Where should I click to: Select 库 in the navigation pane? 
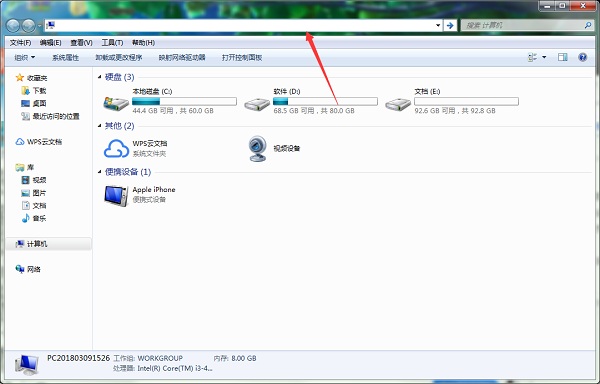[x=30, y=167]
